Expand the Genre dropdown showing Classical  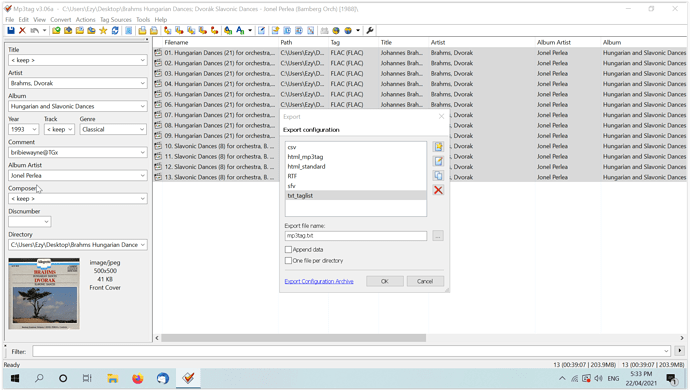pyautogui.click(x=142, y=129)
